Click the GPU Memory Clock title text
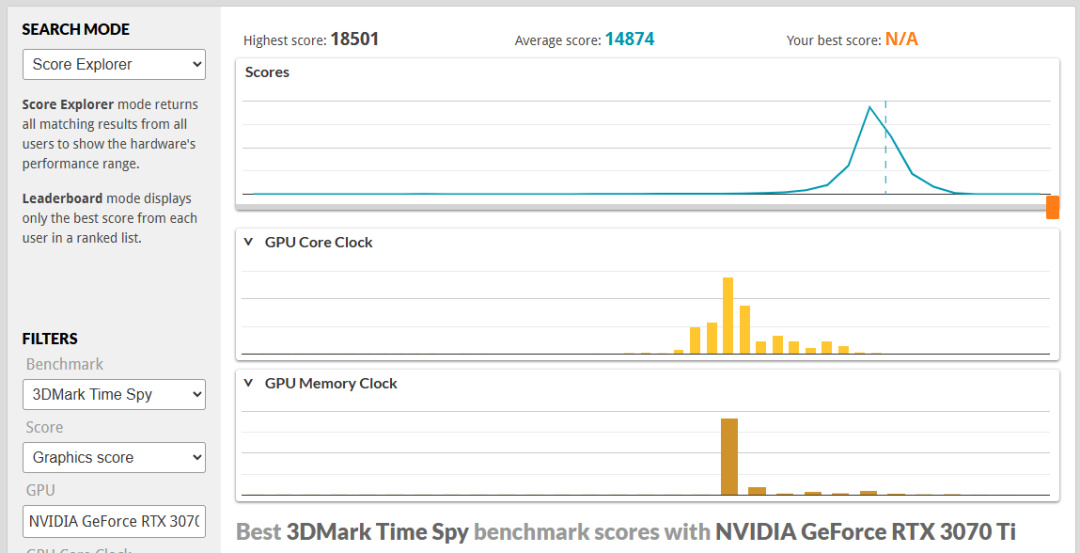Screen dimensions: 1080x553 pos(331,384)
